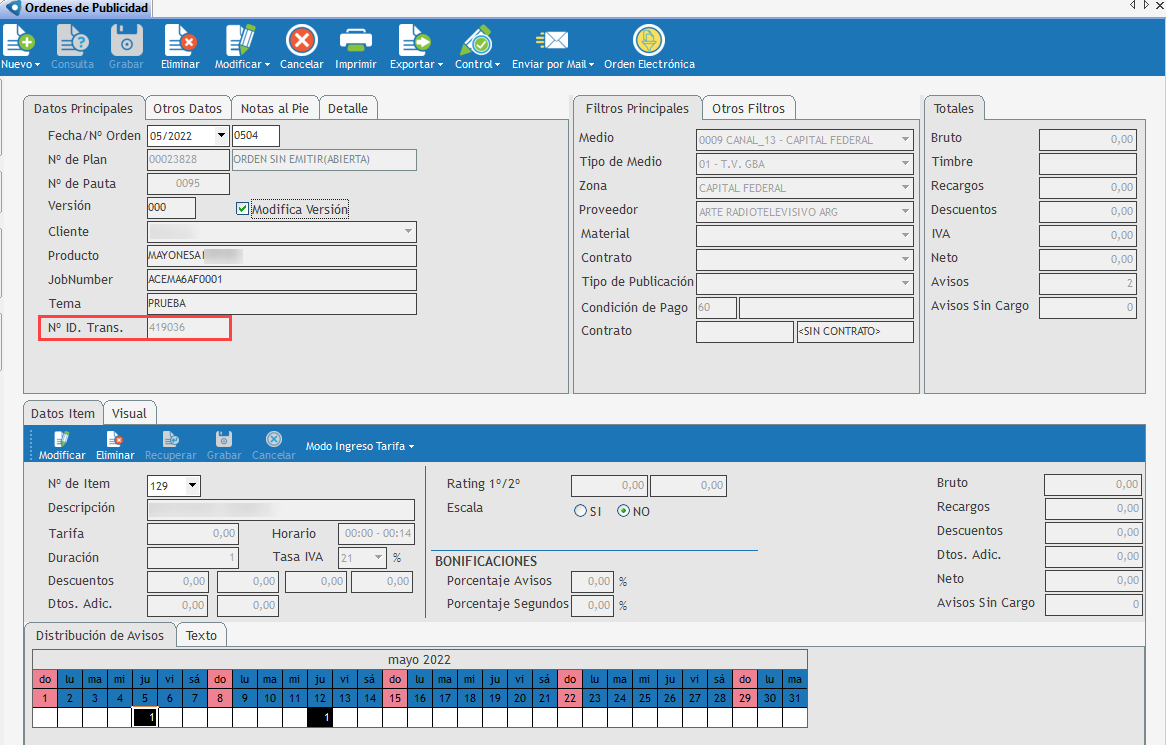Click Recuperar icon in item toolbar
The height and width of the screenshot is (745, 1166).
tap(170, 439)
